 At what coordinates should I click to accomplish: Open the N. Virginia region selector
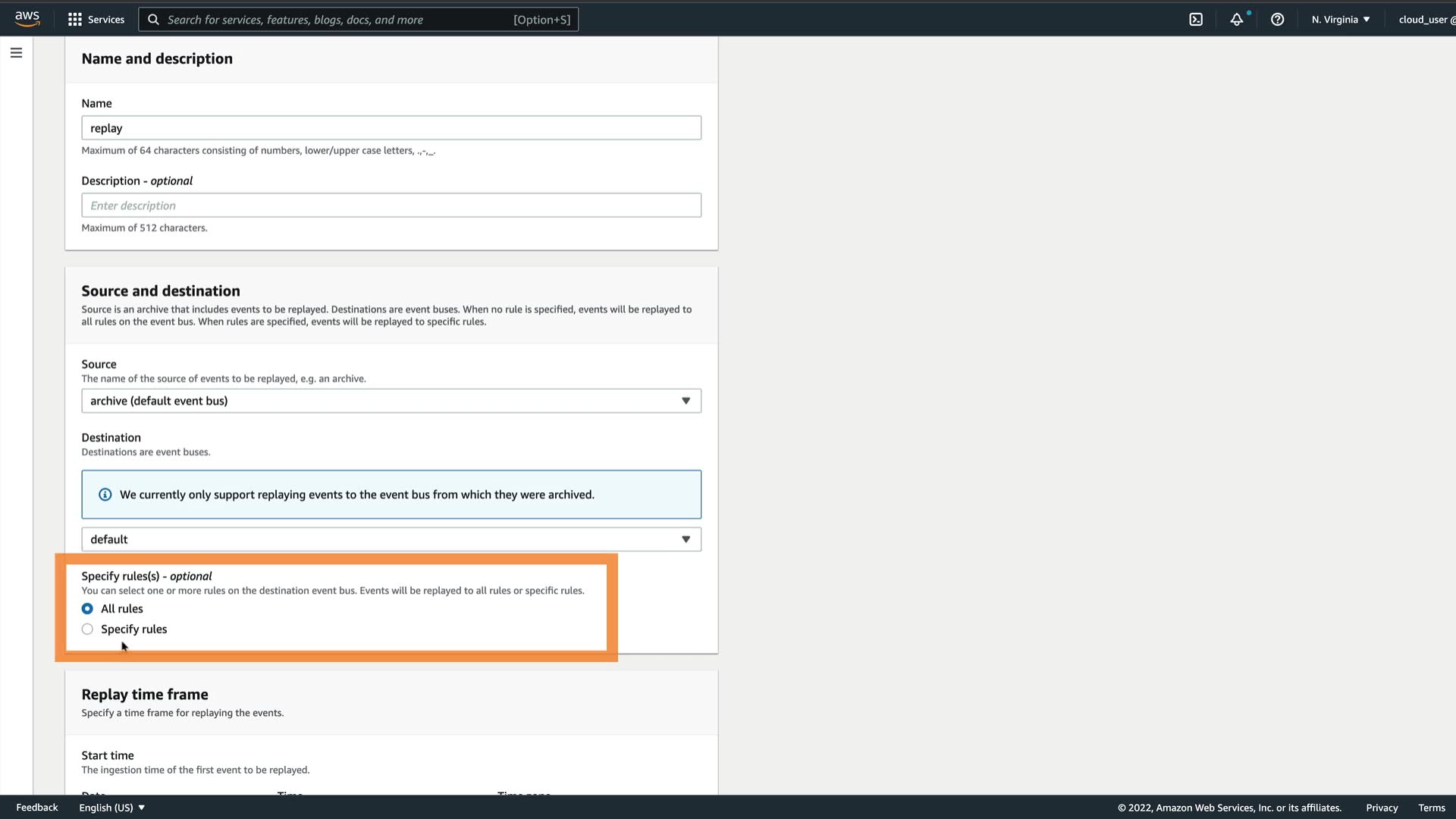tap(1341, 20)
